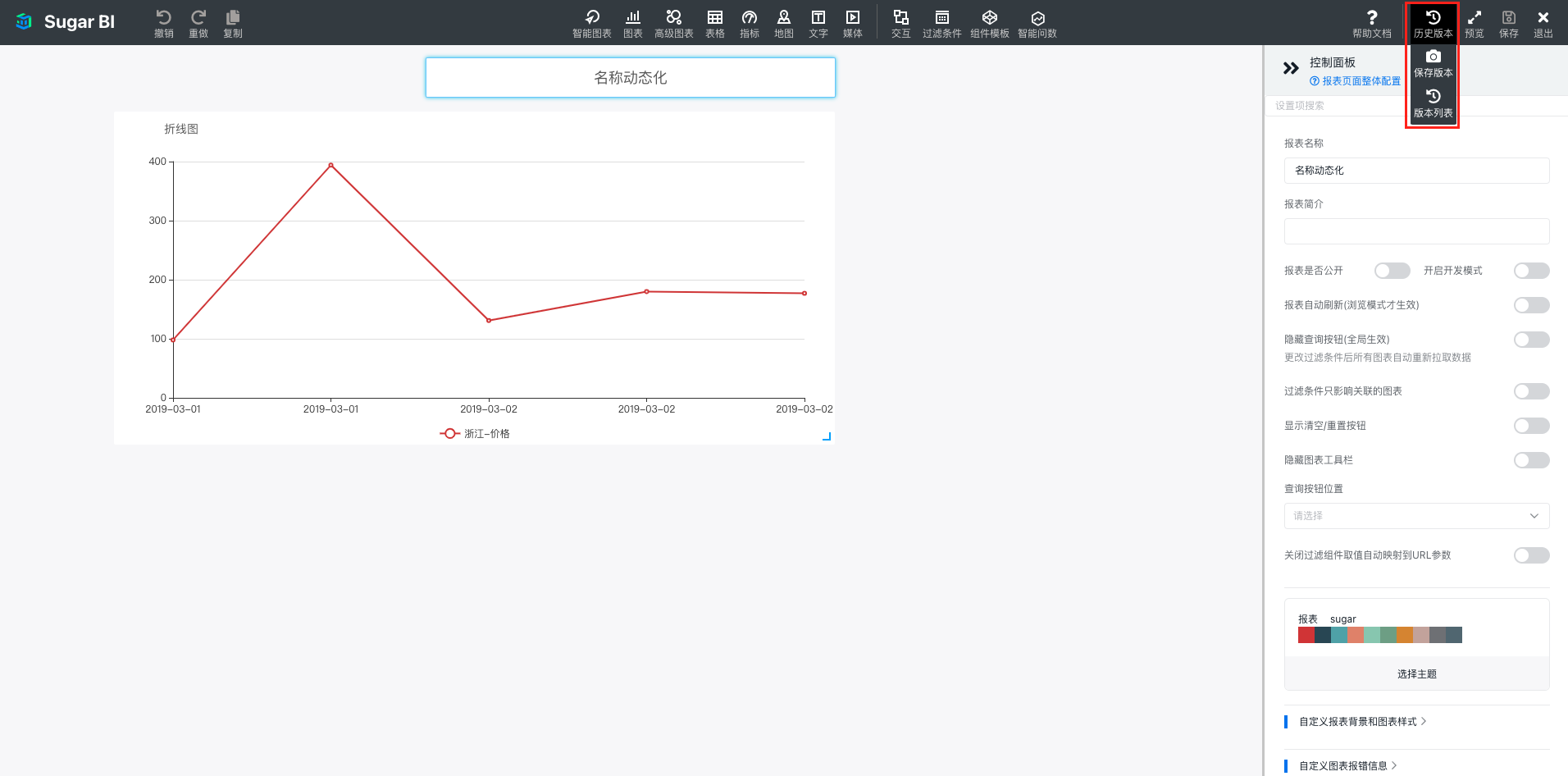Toggle show clear/reset button (显示清空/重置按钮)
The height and width of the screenshot is (776, 1568).
[x=1532, y=426]
